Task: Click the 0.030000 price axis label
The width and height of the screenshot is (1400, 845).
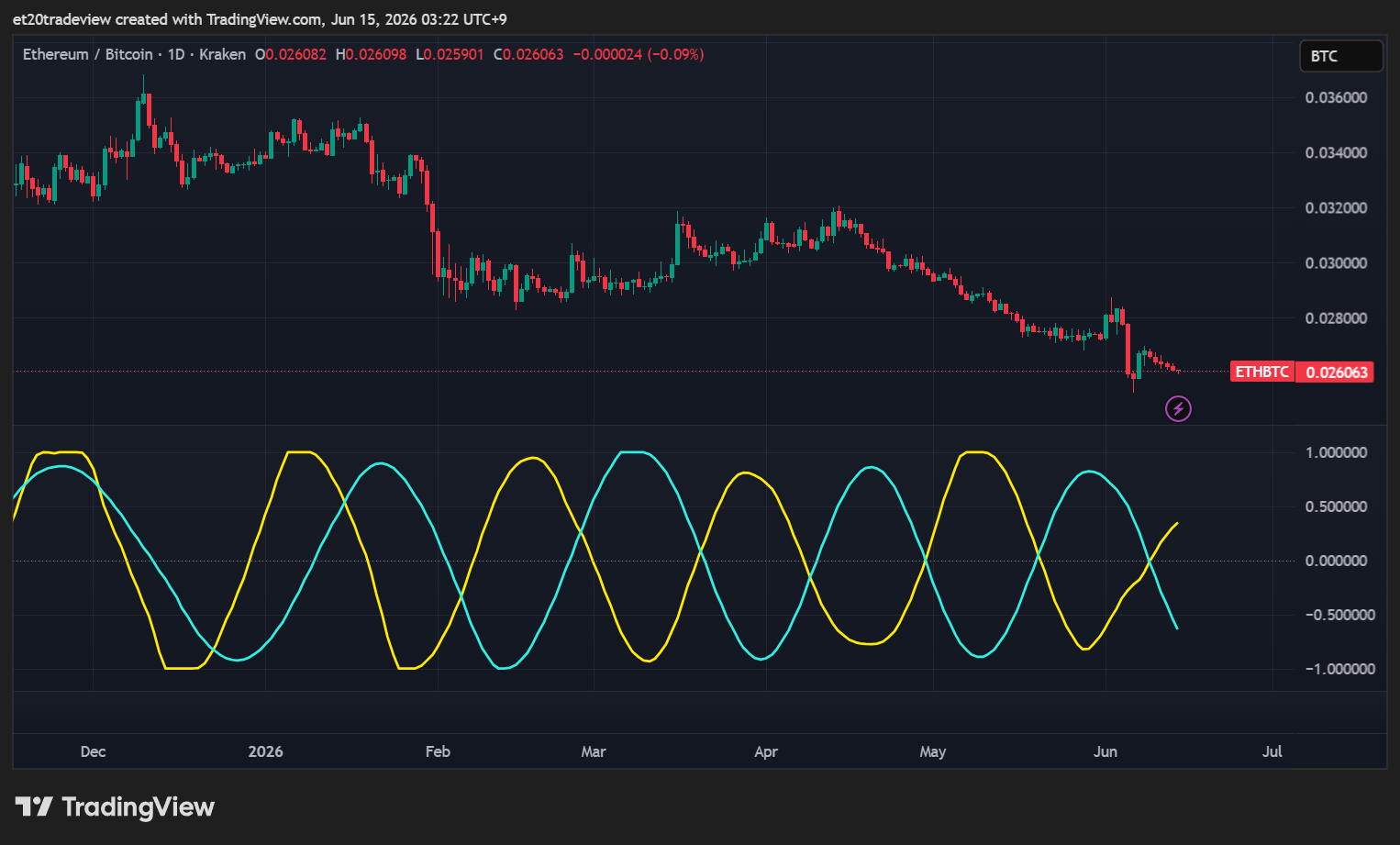Action: tap(1336, 262)
